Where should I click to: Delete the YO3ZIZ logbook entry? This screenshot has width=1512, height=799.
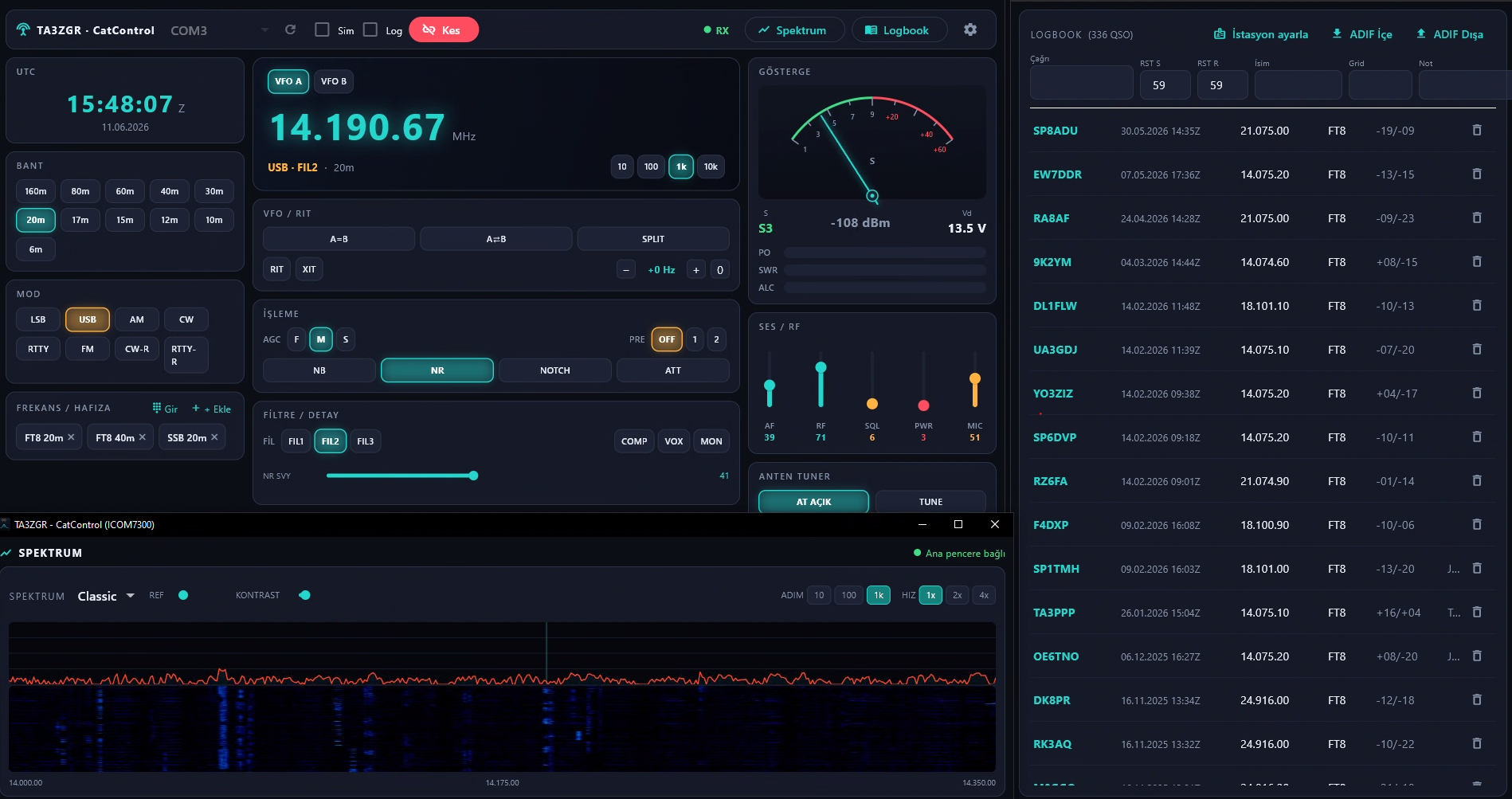pos(1477,393)
